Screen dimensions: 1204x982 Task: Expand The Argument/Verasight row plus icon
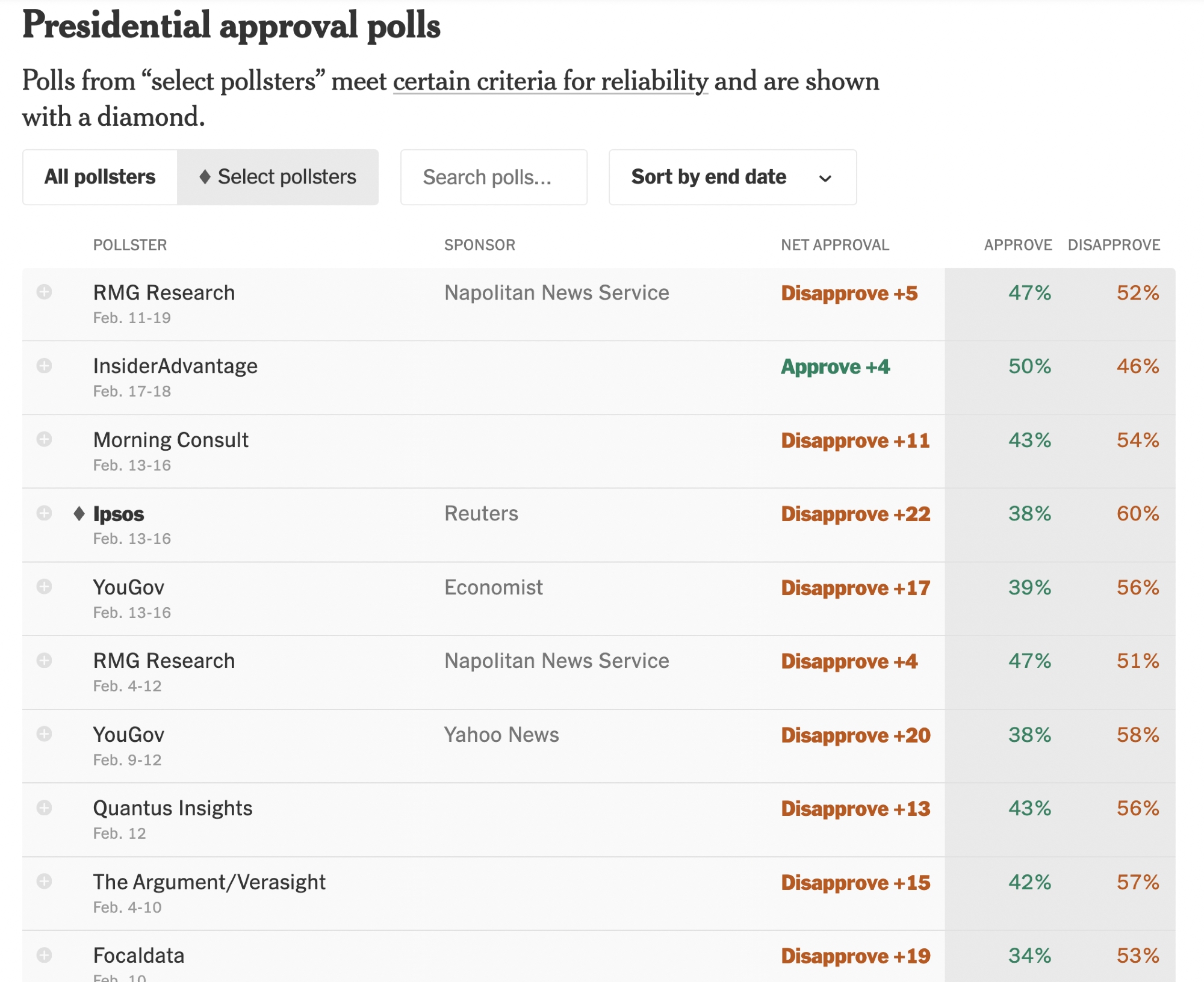[x=44, y=882]
